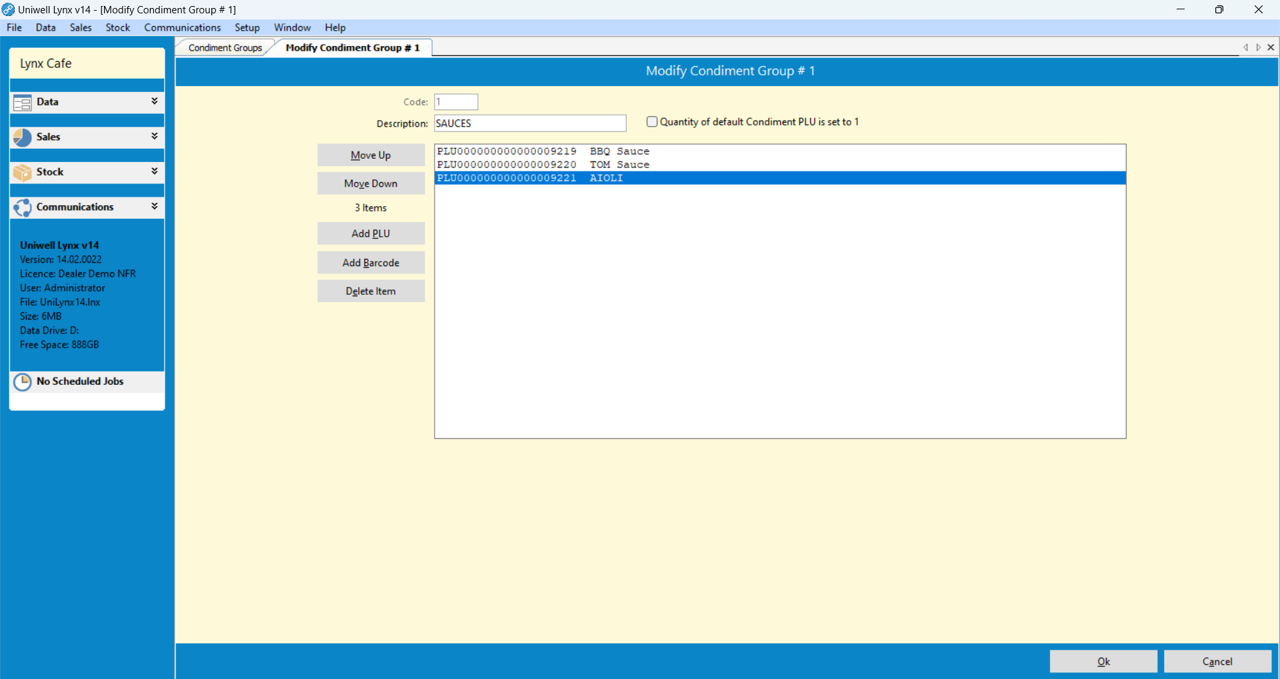Expand the Data sidebar section chevron
Viewport: 1280px width, 679px height.
pyautogui.click(x=154, y=101)
